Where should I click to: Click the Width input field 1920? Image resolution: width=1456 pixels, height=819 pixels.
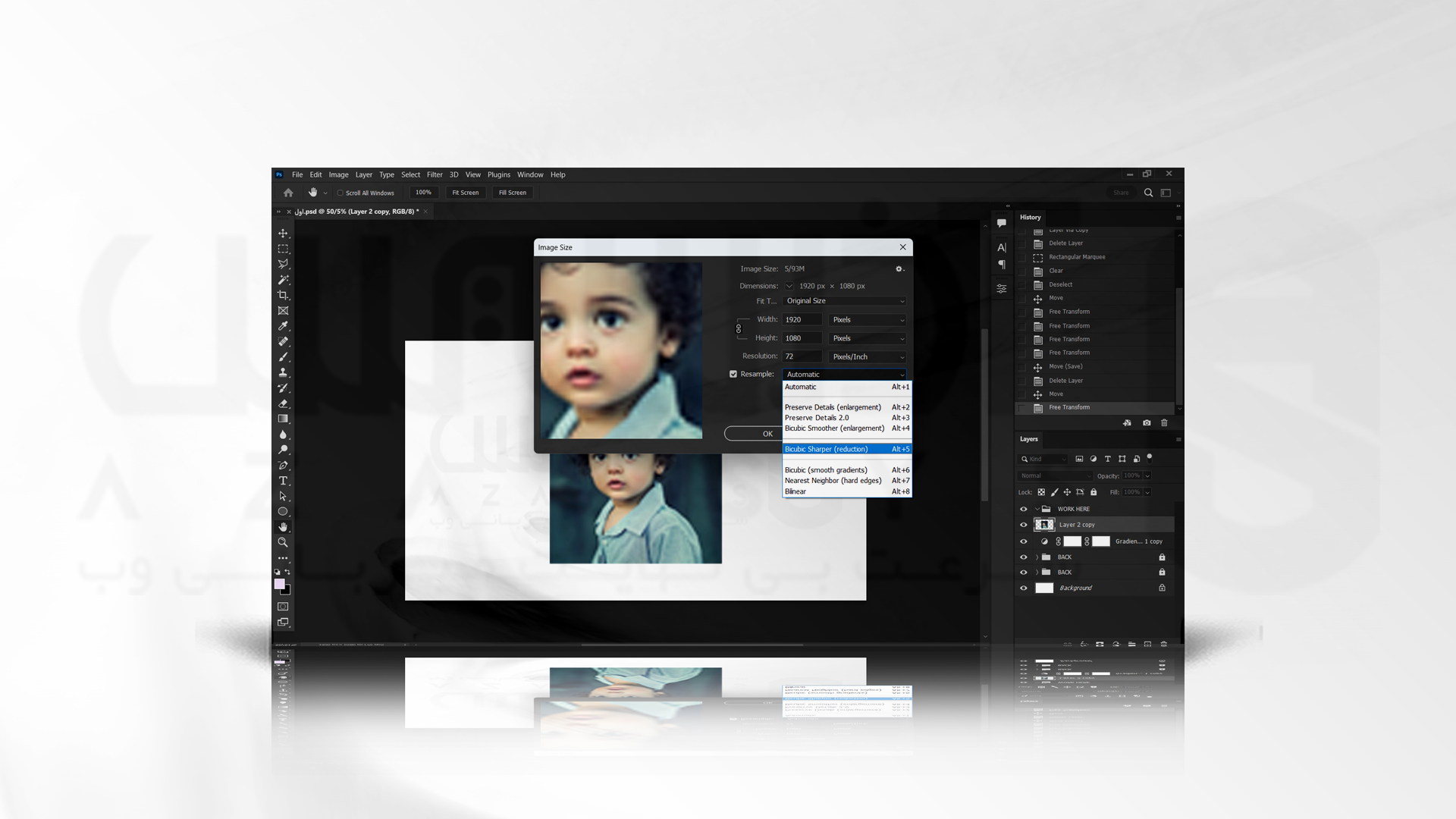coord(802,320)
